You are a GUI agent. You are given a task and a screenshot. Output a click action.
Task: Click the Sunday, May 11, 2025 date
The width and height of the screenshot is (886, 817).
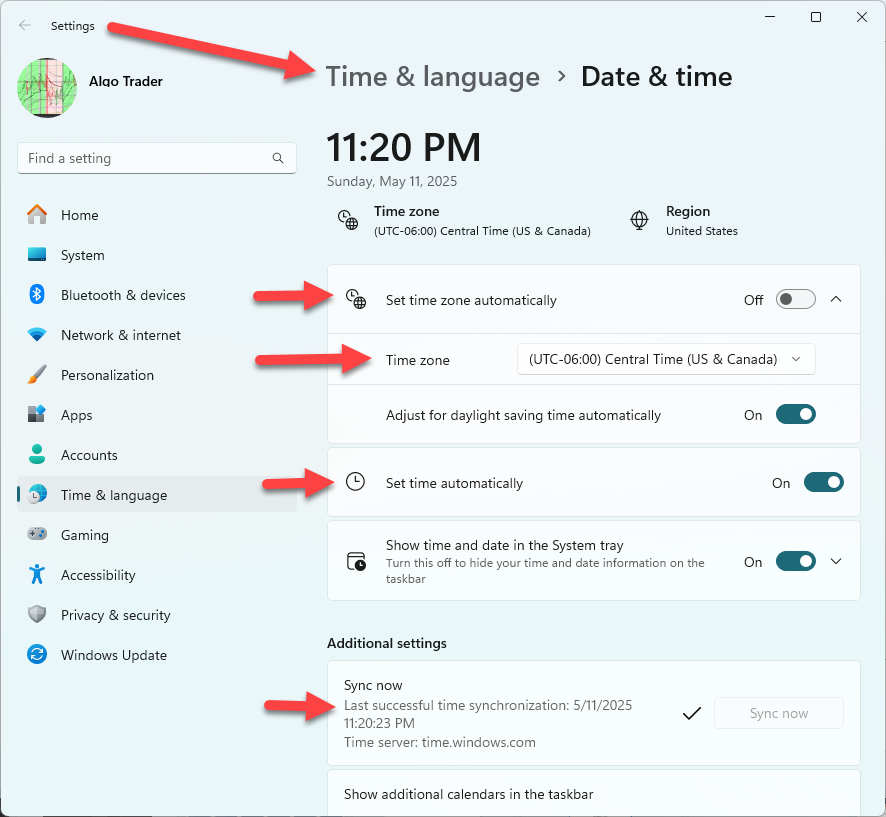click(x=392, y=181)
